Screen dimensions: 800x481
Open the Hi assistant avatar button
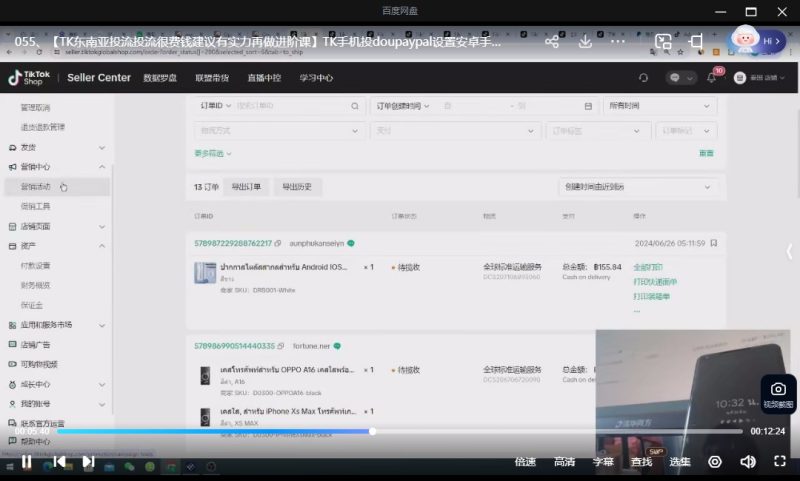tap(758, 40)
